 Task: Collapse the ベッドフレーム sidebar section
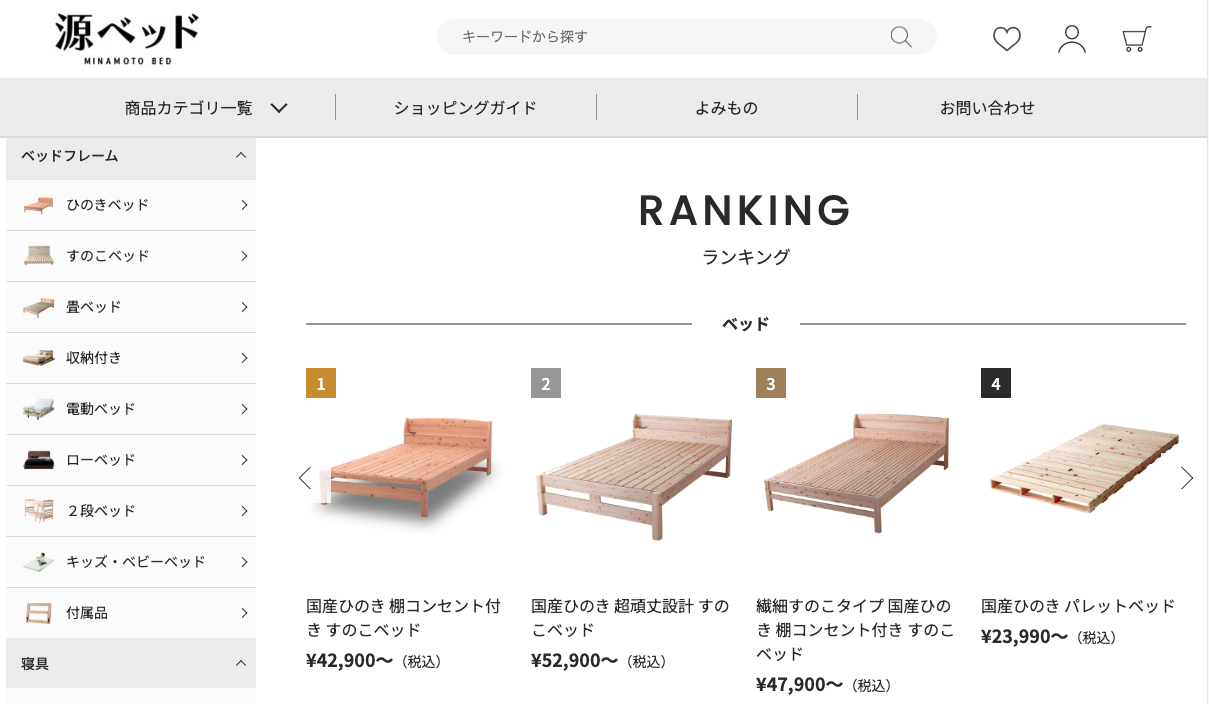(x=240, y=156)
